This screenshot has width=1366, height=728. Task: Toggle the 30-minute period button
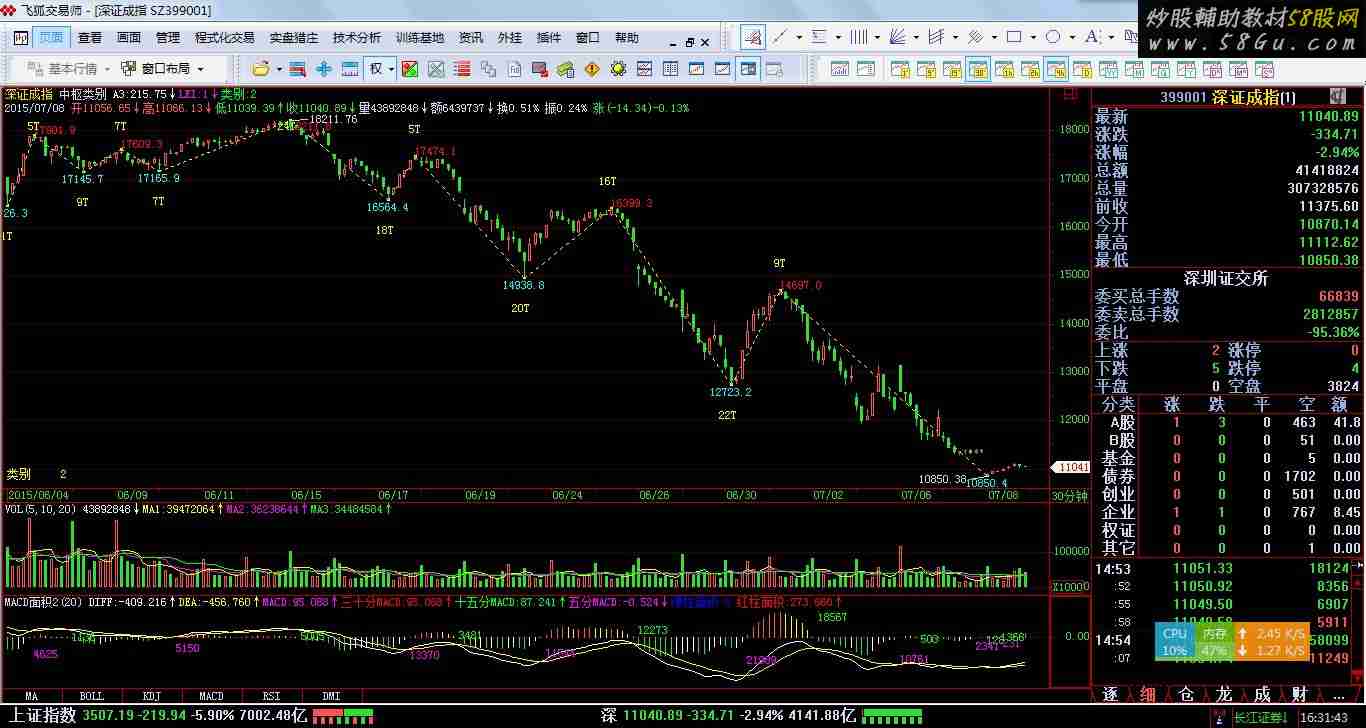click(978, 69)
